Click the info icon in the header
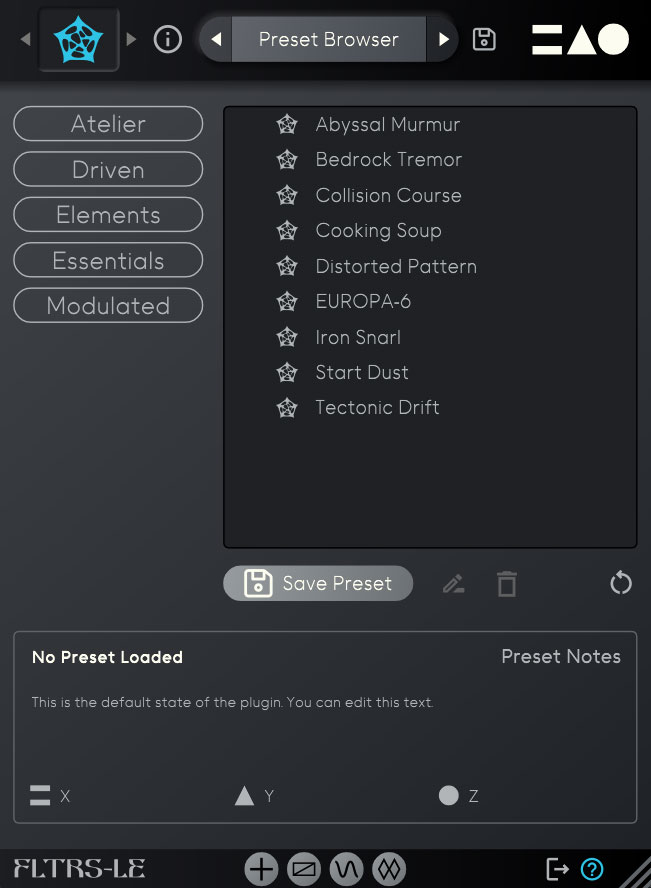The width and height of the screenshot is (651, 888). click(x=168, y=40)
